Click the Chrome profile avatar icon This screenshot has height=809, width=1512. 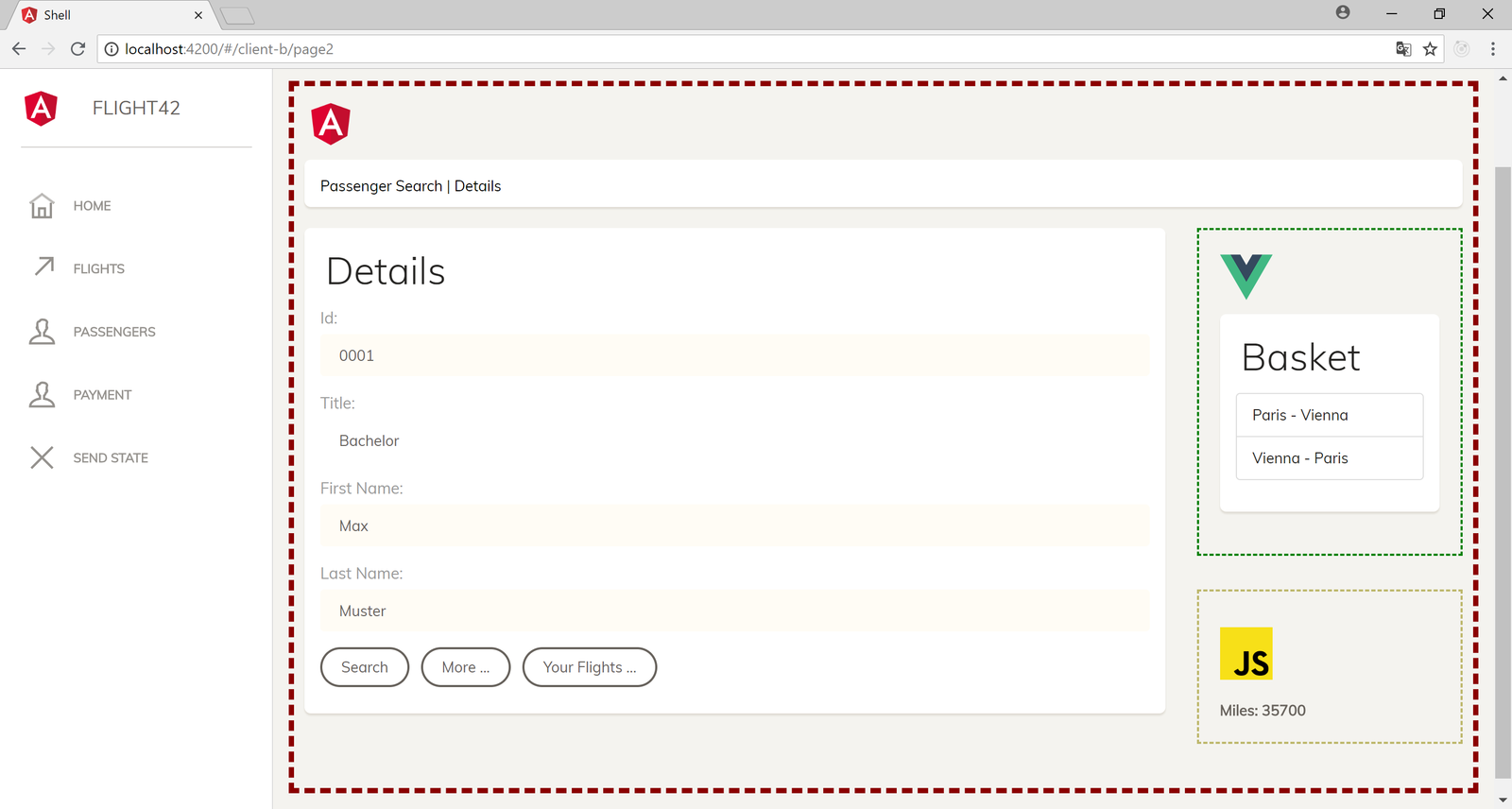[x=1343, y=13]
